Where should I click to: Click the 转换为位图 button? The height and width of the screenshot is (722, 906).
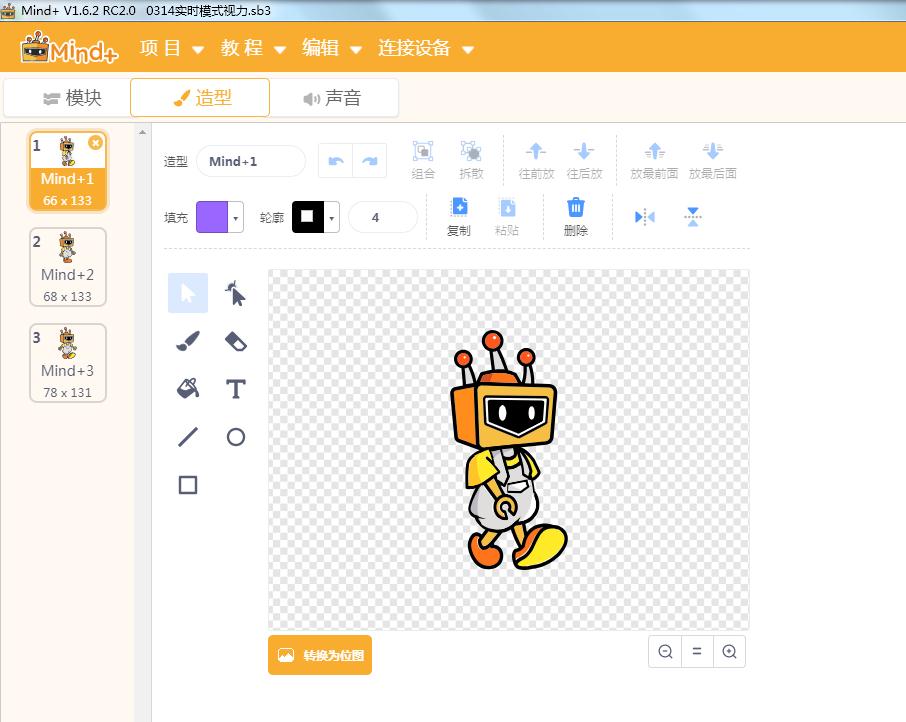click(320, 655)
